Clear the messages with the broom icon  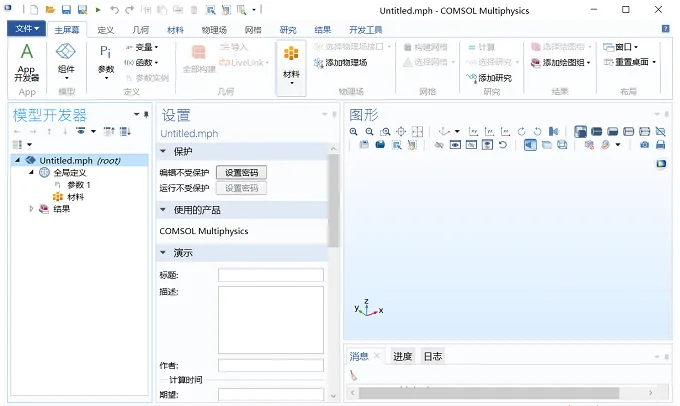click(353, 376)
